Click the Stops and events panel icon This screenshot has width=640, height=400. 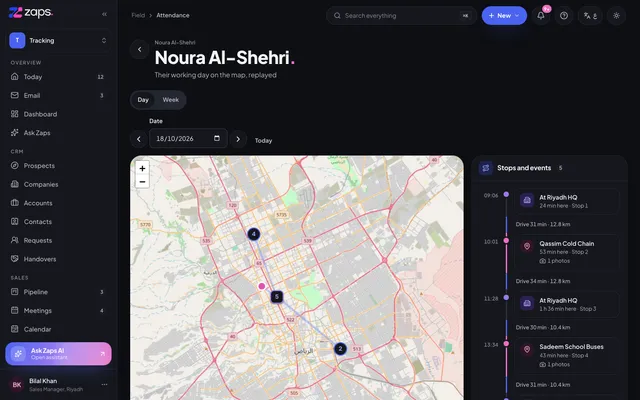[486, 168]
